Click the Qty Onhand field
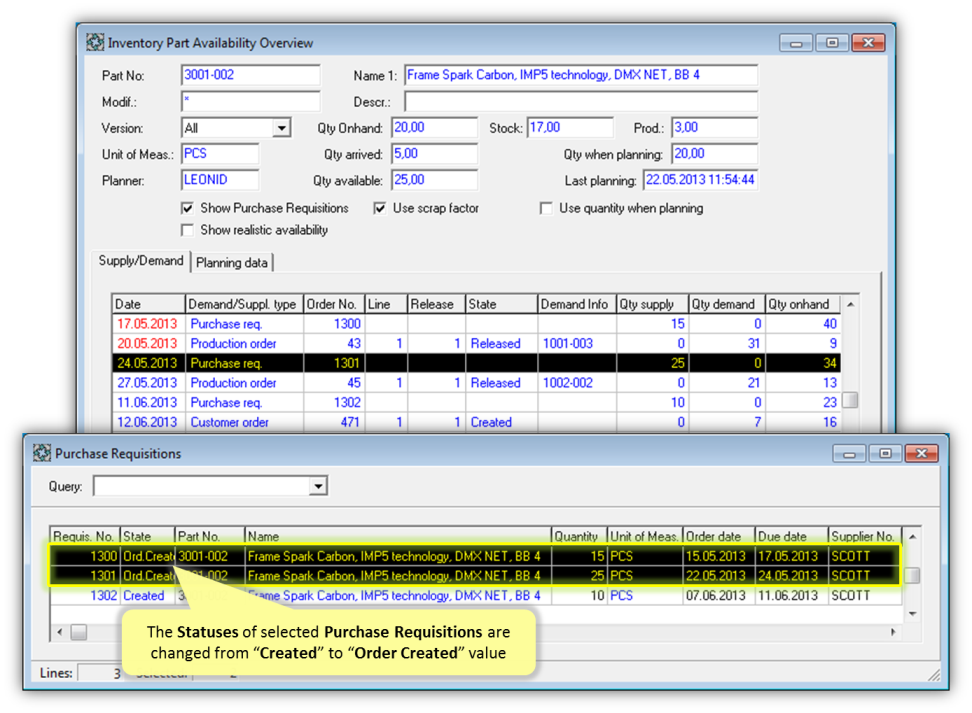The image size is (972, 713). (x=434, y=128)
